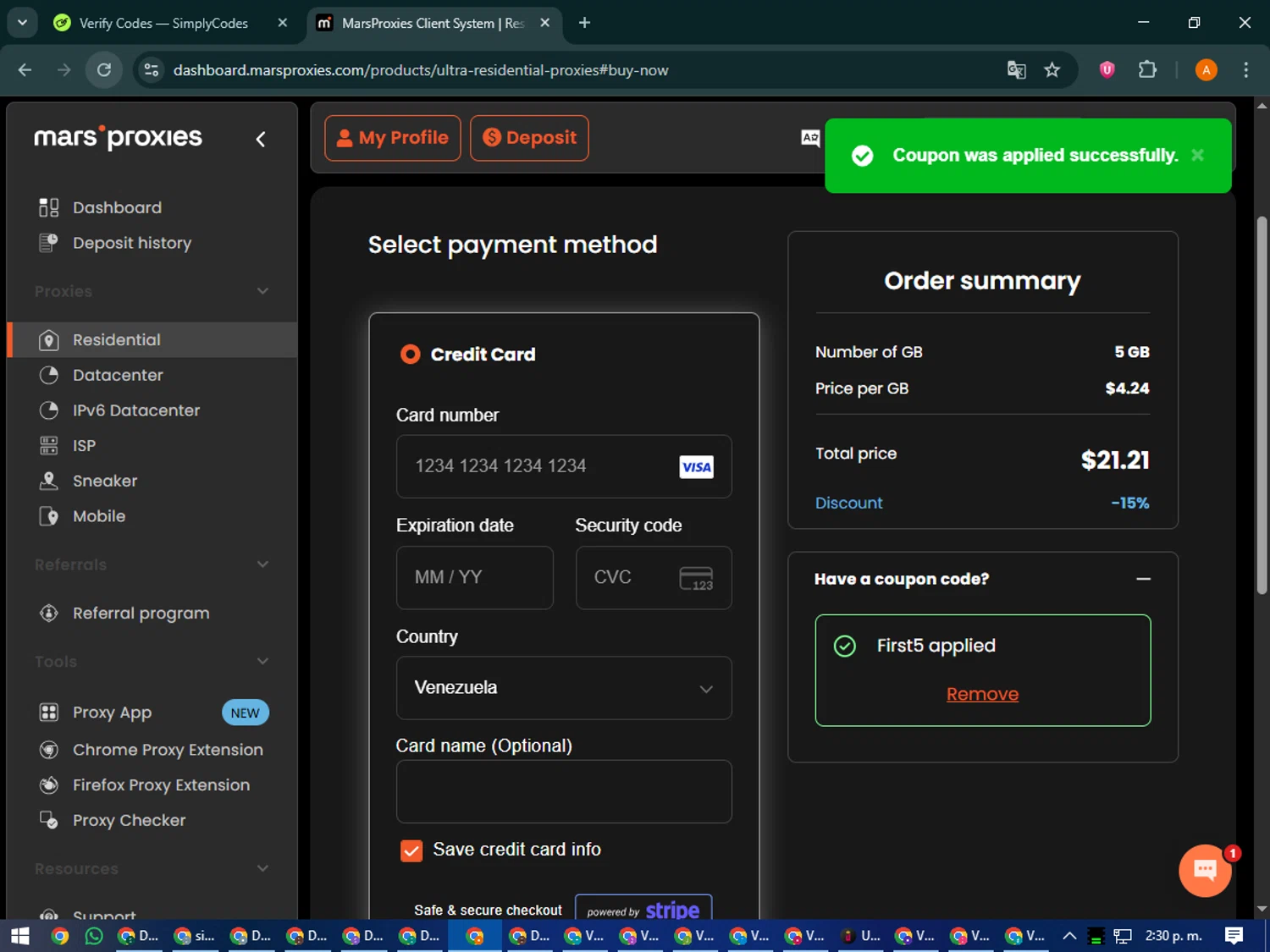
Task: Focus the Security code CVC field
Action: coord(654,577)
